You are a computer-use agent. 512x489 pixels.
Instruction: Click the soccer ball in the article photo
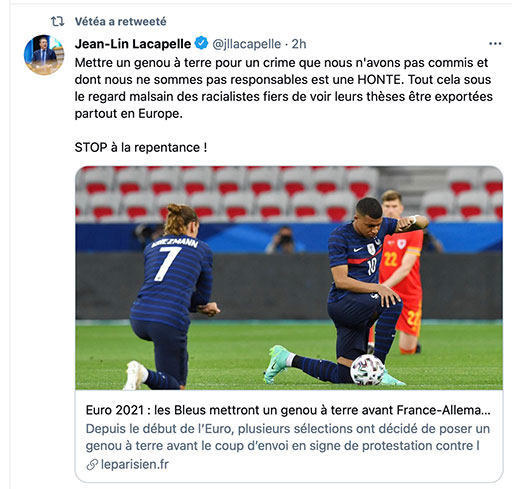pyautogui.click(x=367, y=370)
